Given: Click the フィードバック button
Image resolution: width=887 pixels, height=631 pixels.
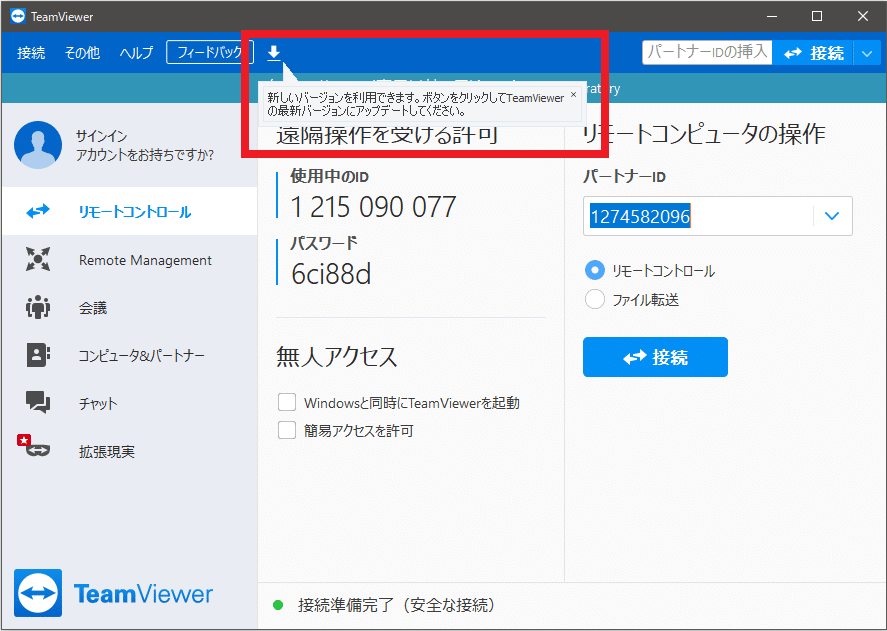Looking at the screenshot, I should point(210,53).
